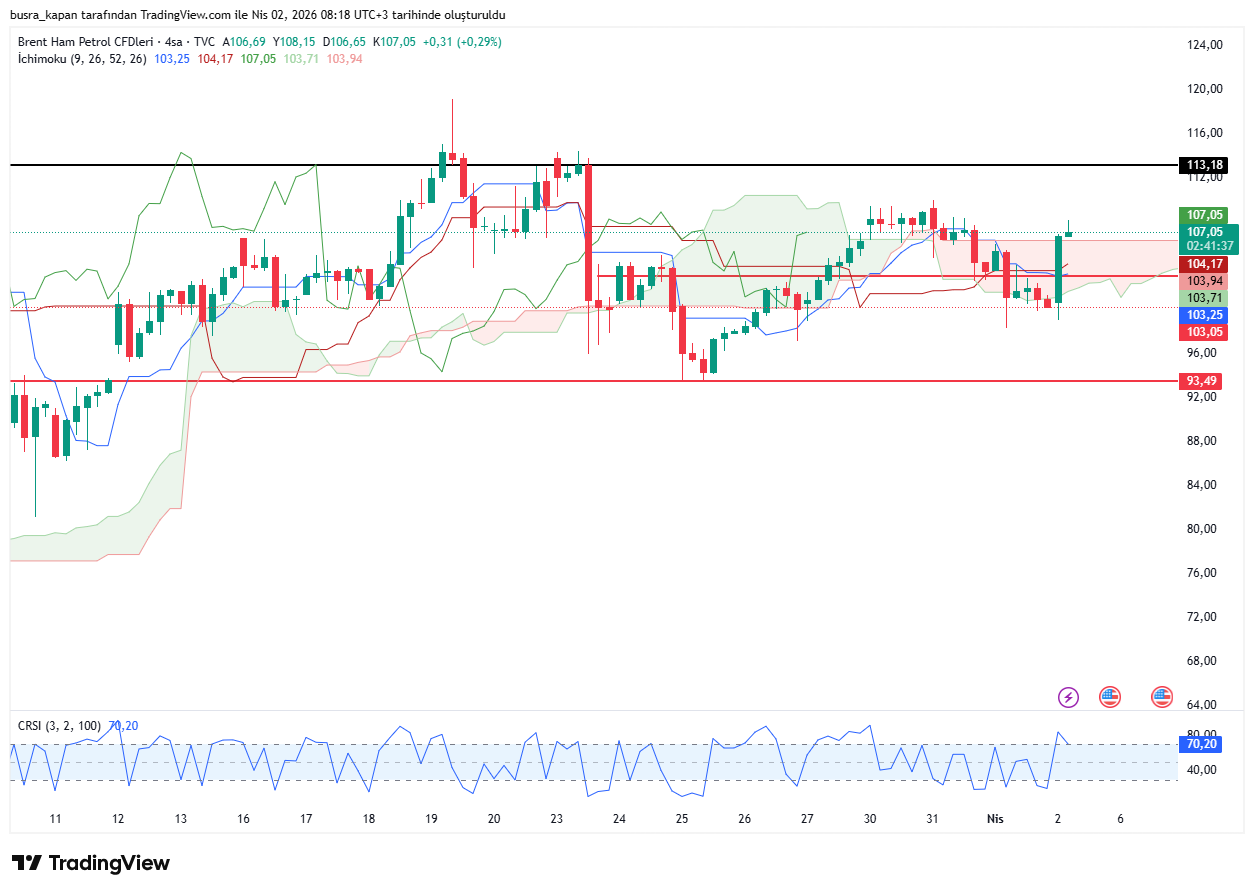Open the Brent Ham Petrol CFDleri symbol title
The width and height of the screenshot is (1254, 893).
pyautogui.click(x=88, y=42)
